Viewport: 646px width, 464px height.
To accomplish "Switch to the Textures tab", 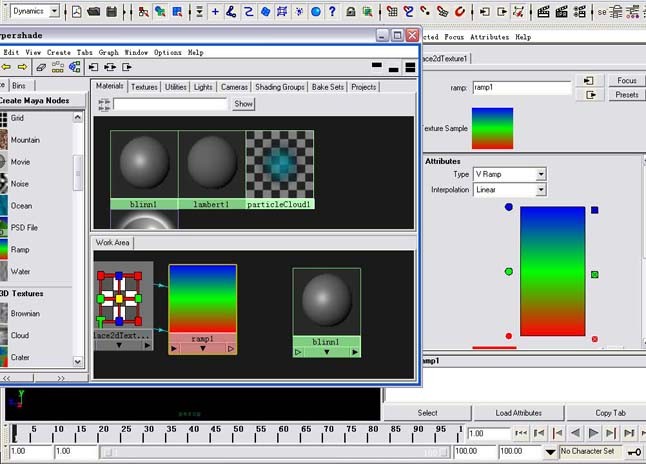I will pyautogui.click(x=144, y=87).
